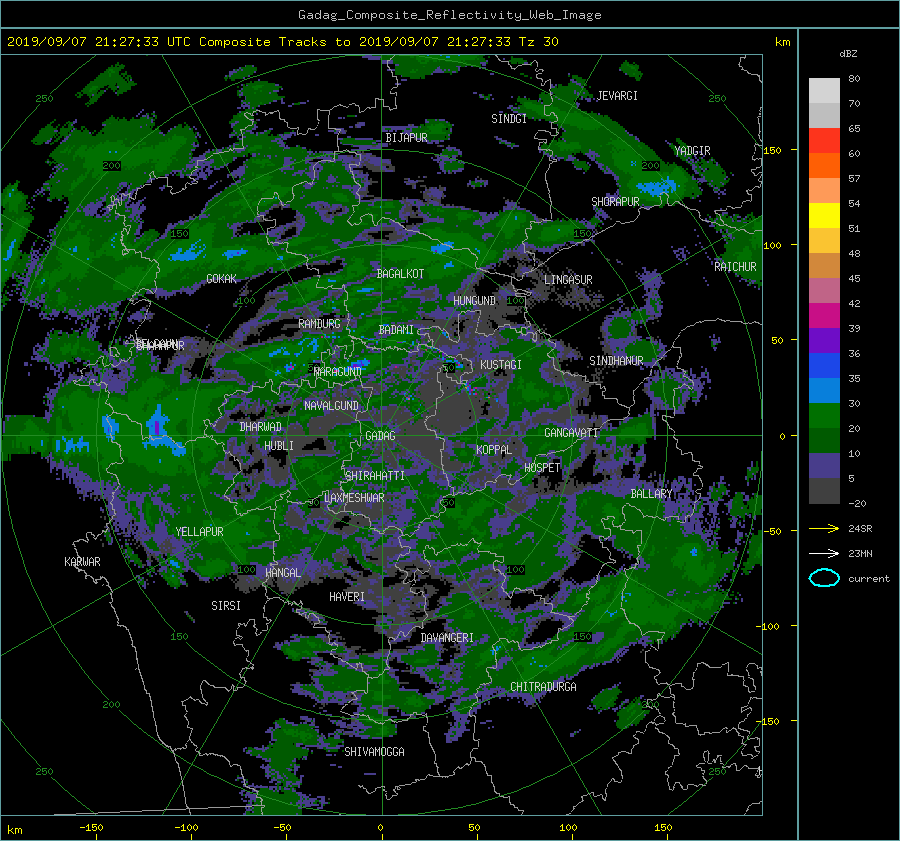
Task: Click the LINGASUR city label
Action: [x=568, y=280]
